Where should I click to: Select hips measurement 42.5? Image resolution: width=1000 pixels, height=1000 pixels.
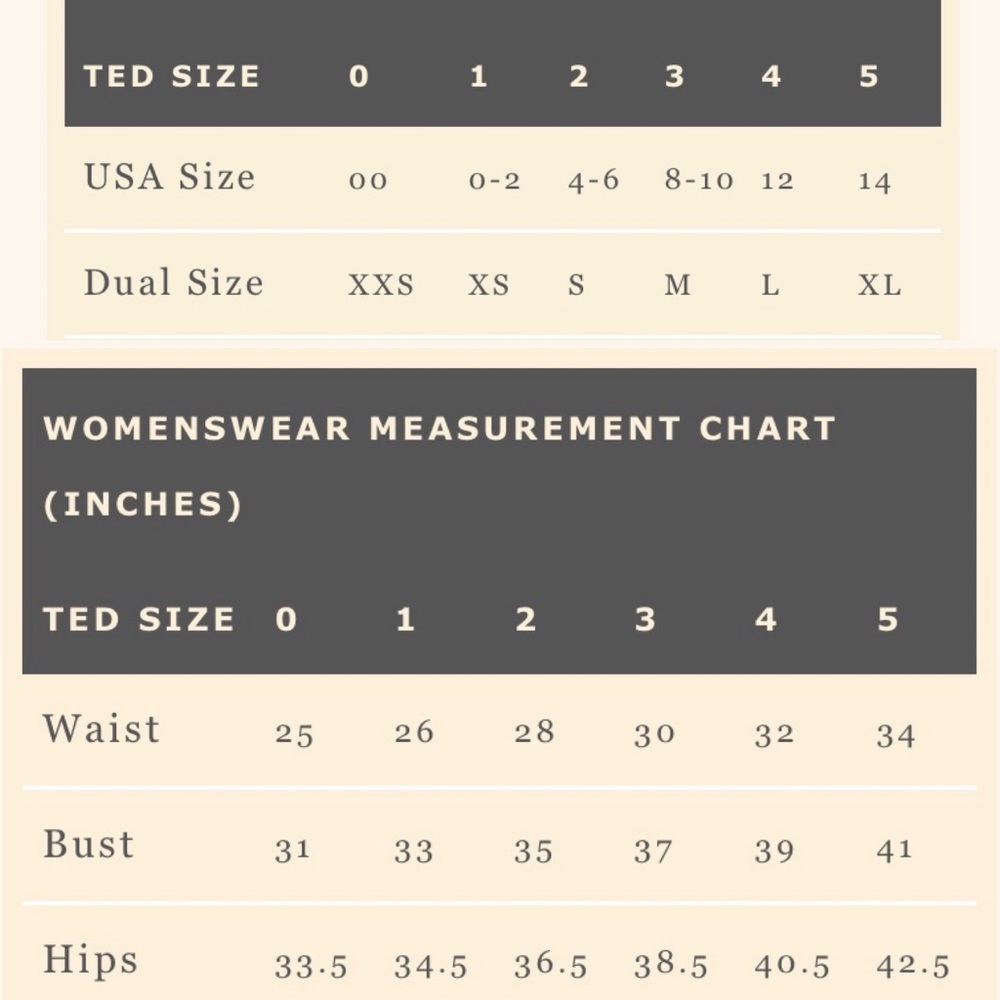(x=913, y=966)
